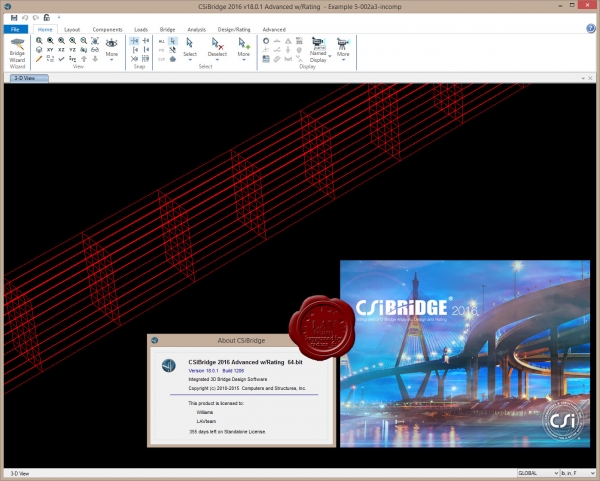This screenshot has height=481, width=600.
Task: Switch to the Analysis ribbon tab
Action: click(196, 29)
